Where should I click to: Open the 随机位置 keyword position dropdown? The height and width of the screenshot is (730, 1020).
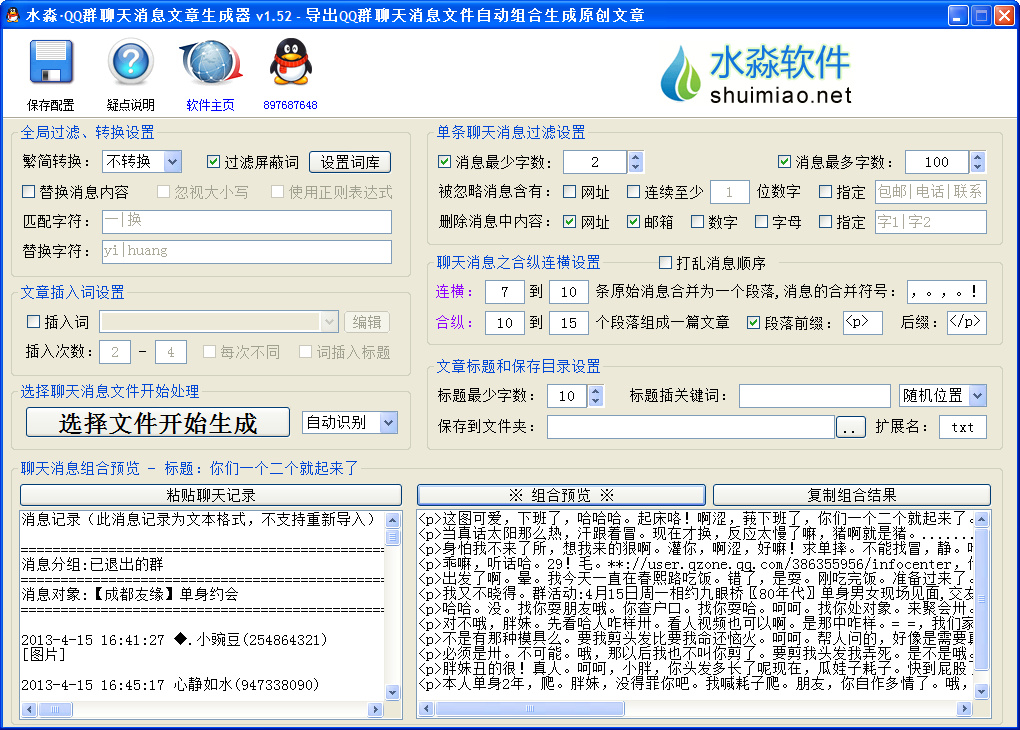click(977, 396)
